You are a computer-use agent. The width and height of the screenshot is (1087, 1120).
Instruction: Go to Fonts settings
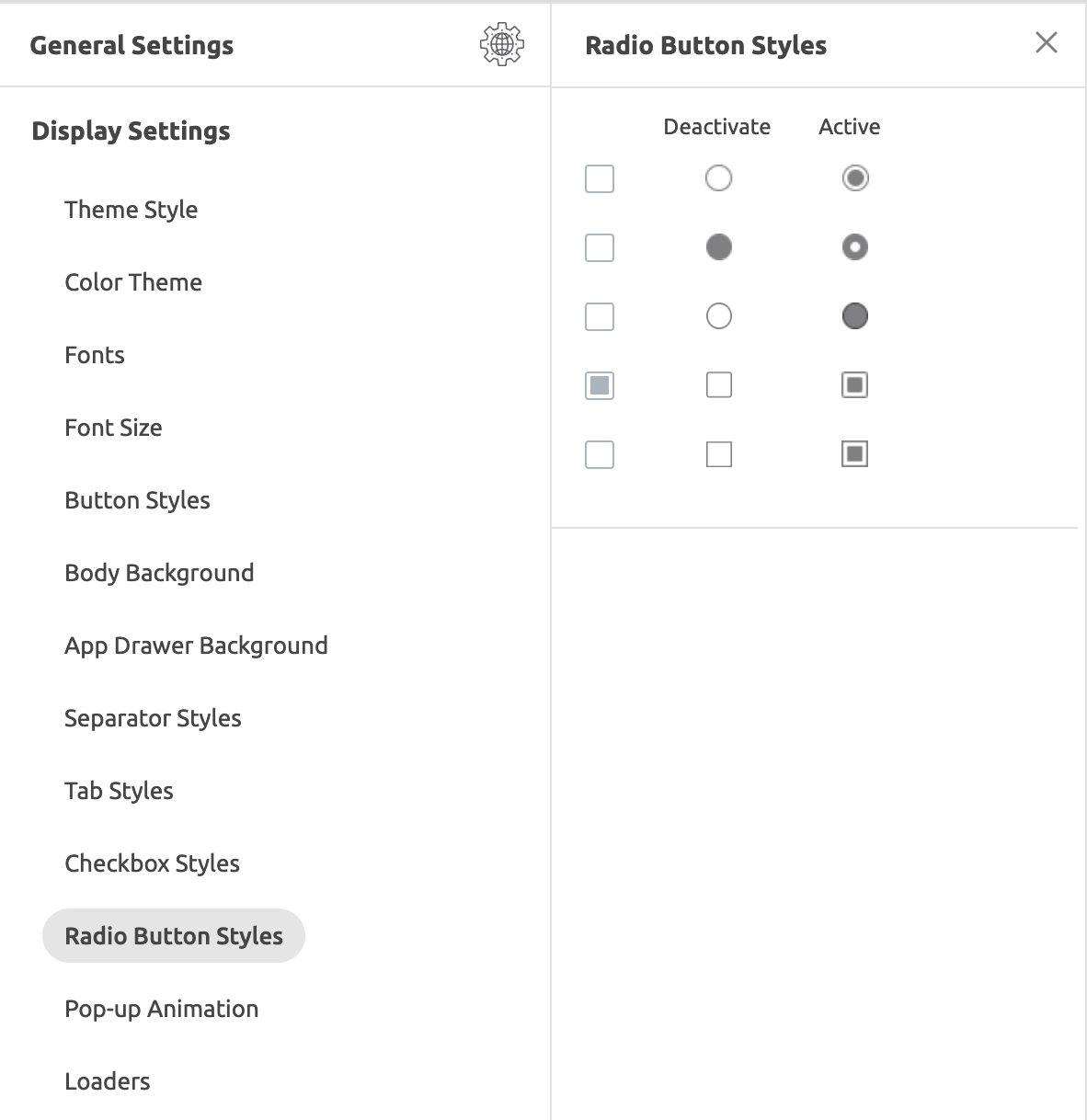click(x=95, y=355)
